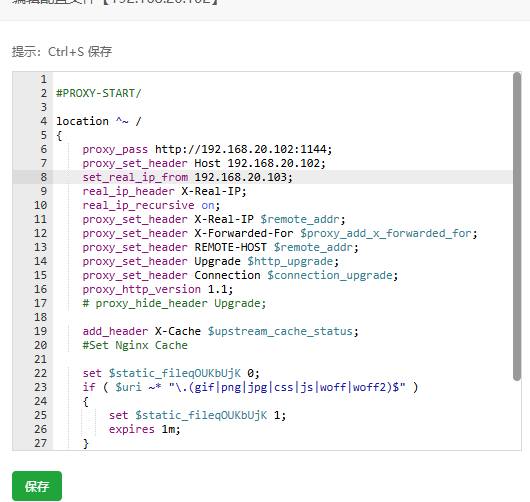Image resolution: width=530 pixels, height=502 pixels.
Task: Click the 'real_ip_recursive on' line
Action: tap(151, 205)
